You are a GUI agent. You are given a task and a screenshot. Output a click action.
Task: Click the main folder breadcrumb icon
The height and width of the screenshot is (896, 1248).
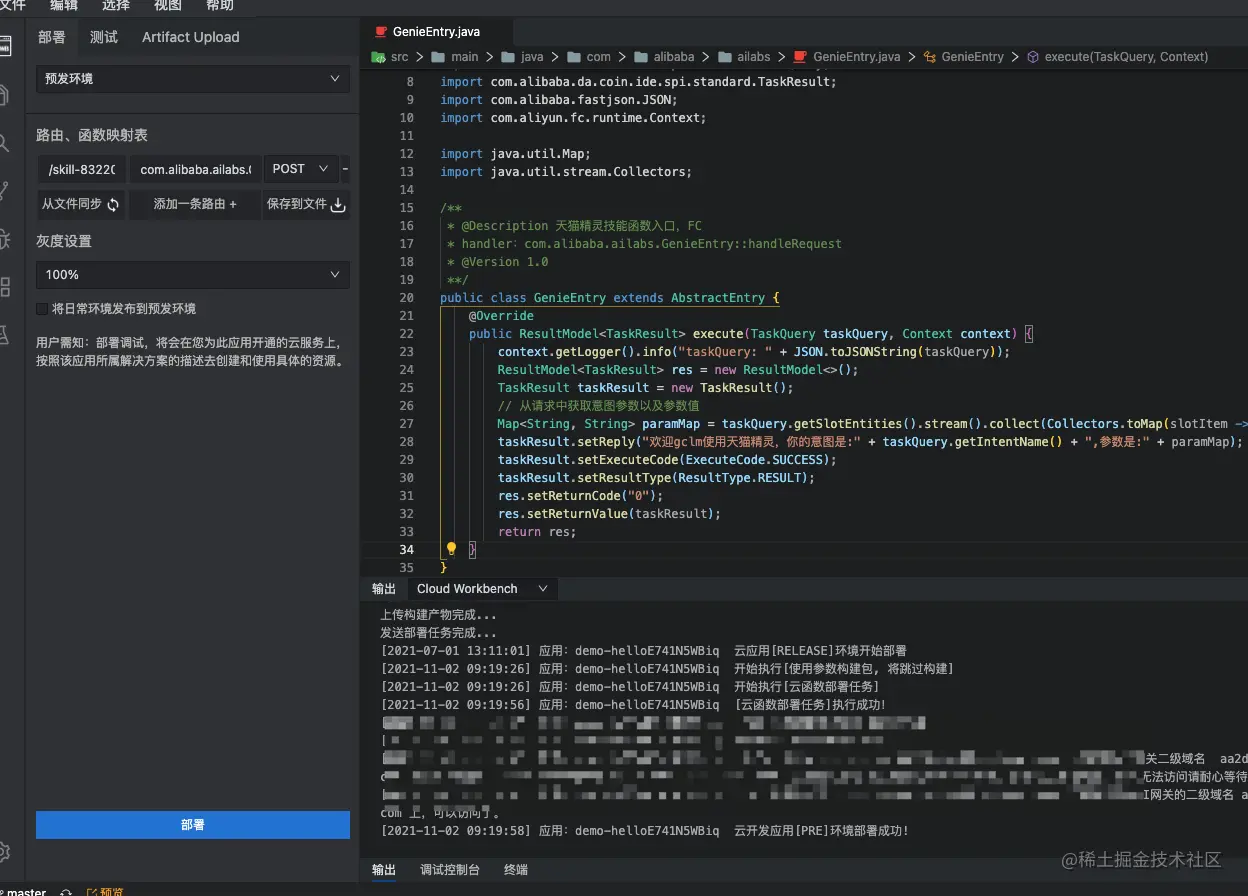(438, 57)
